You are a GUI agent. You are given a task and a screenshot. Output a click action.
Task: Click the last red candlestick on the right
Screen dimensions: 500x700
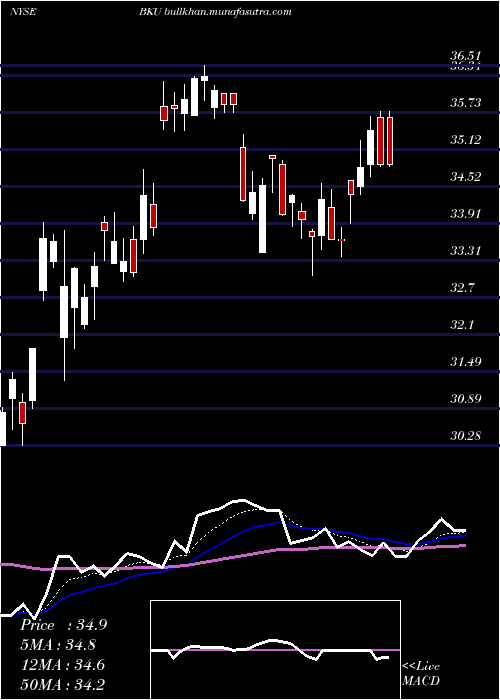pyautogui.click(x=390, y=139)
